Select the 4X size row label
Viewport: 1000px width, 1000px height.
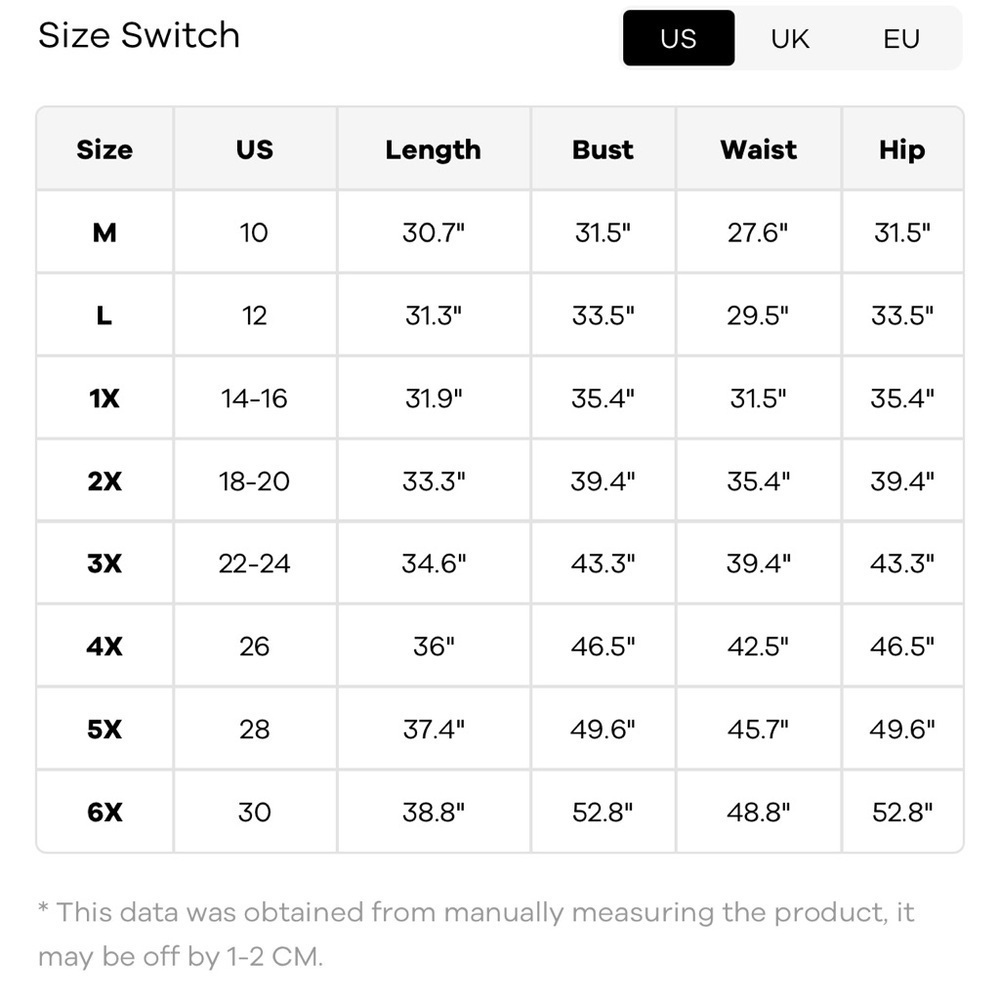coord(104,646)
